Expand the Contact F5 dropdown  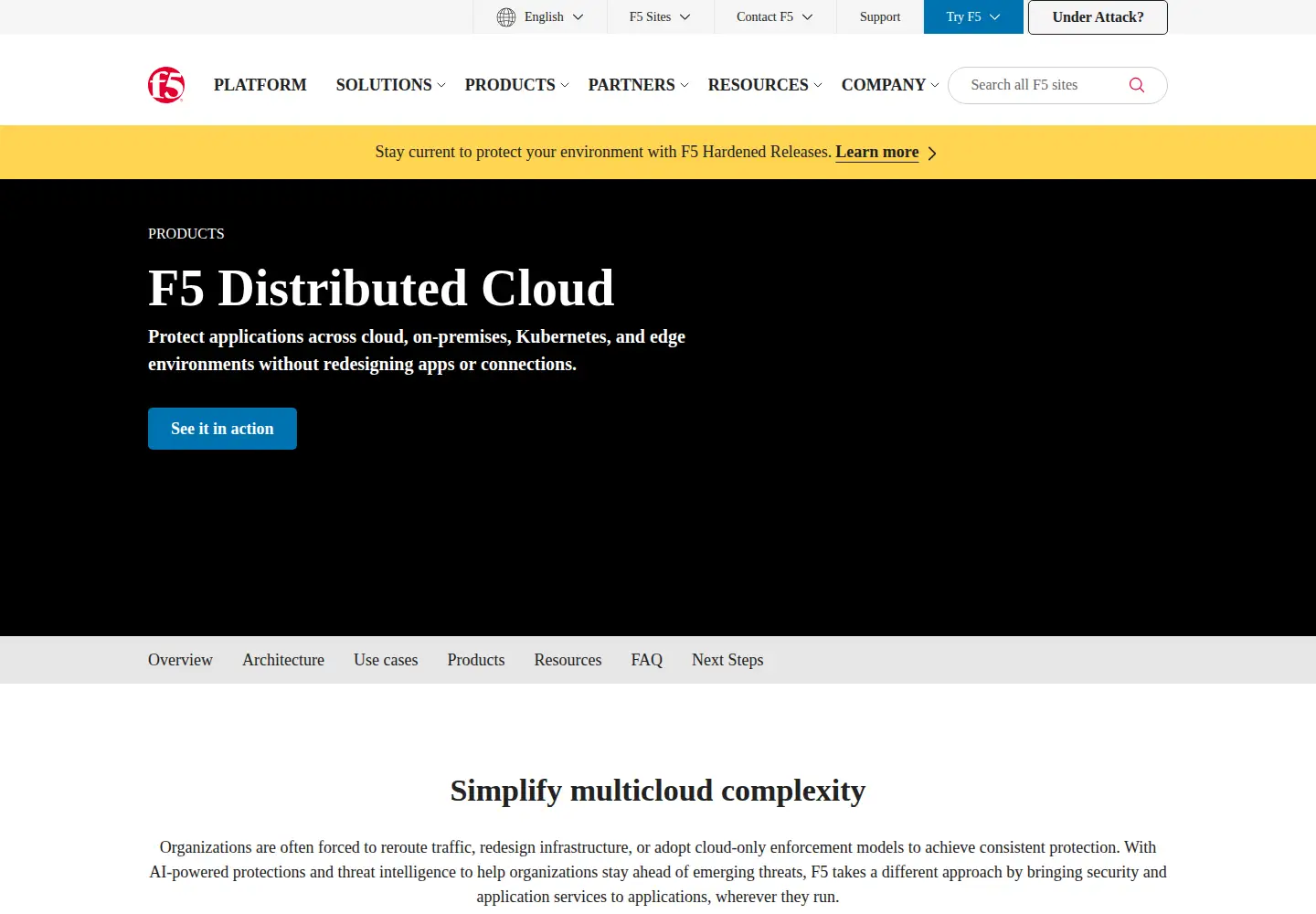pos(775,17)
